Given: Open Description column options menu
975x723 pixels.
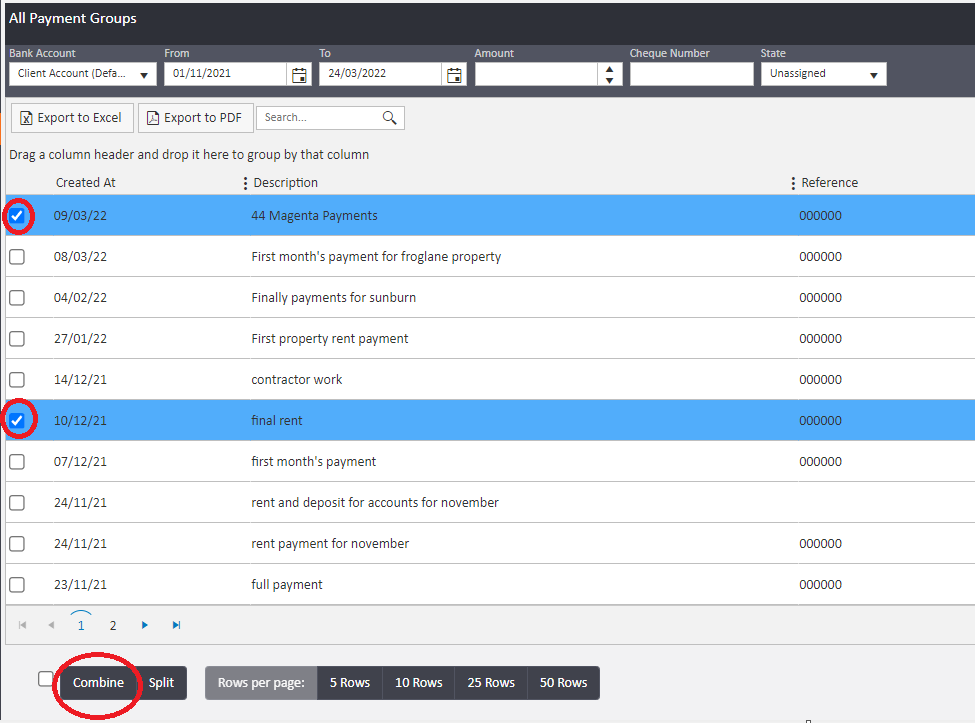Looking at the screenshot, I should point(245,183).
